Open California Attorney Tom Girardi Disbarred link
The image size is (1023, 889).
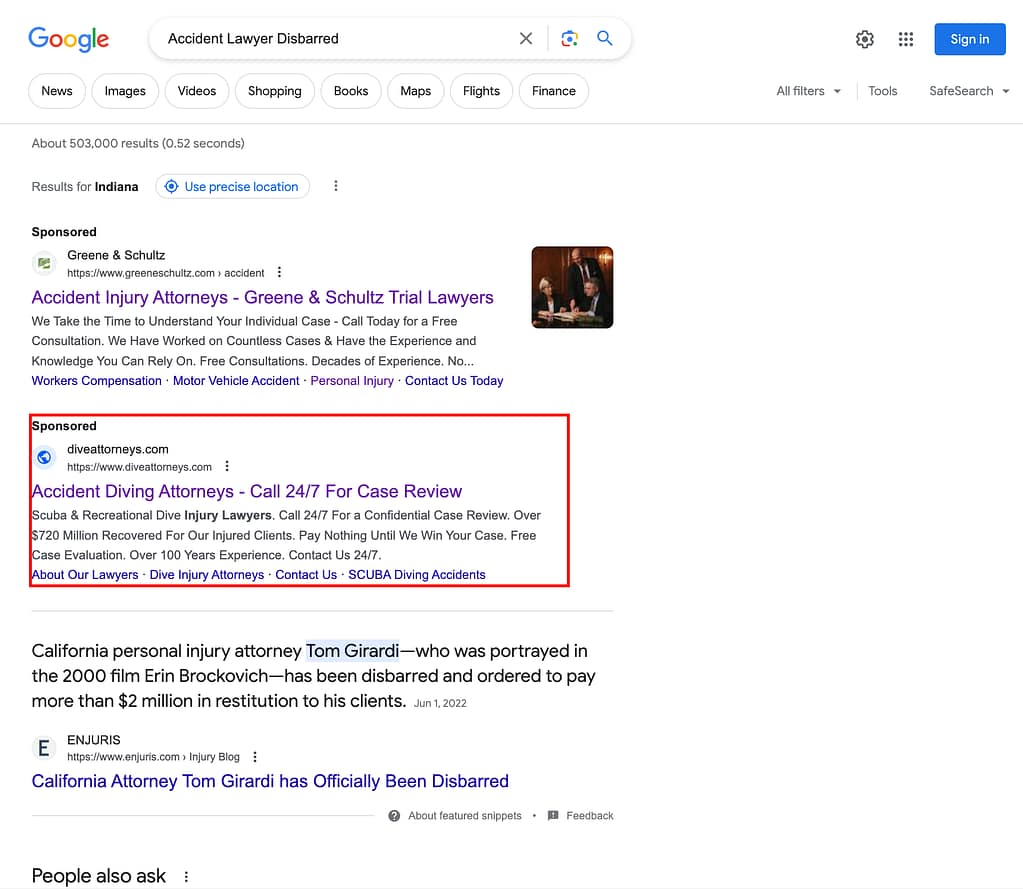coord(270,781)
